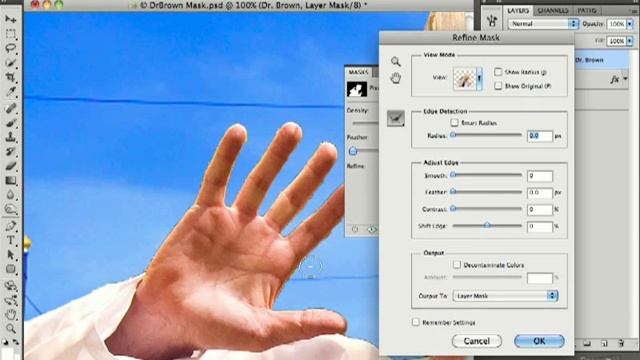Click the Contrast percentage field
Screen dimensions: 640x360
click(540, 210)
